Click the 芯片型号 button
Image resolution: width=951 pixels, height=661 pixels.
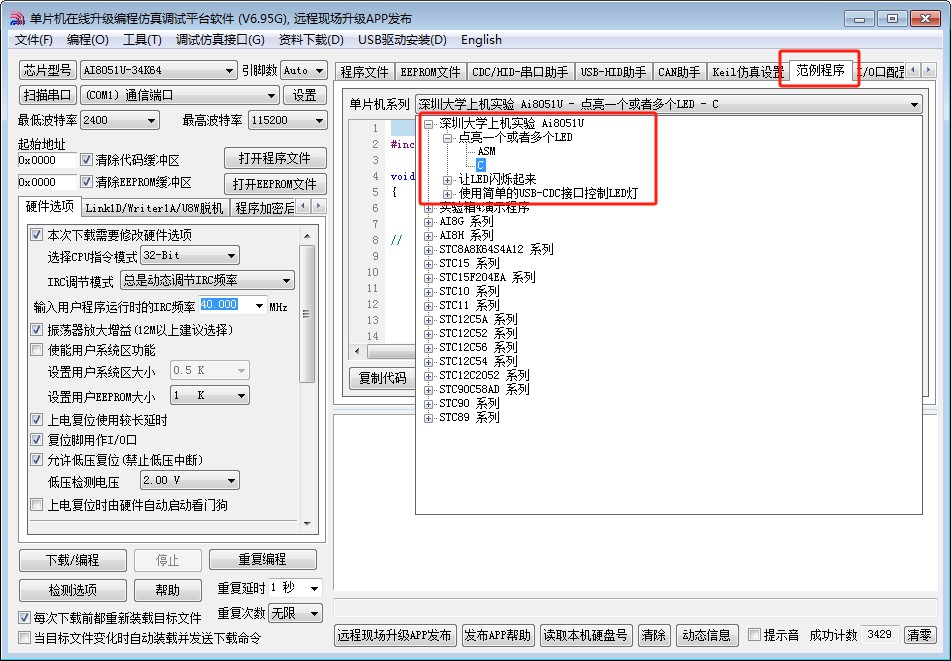tap(47, 70)
